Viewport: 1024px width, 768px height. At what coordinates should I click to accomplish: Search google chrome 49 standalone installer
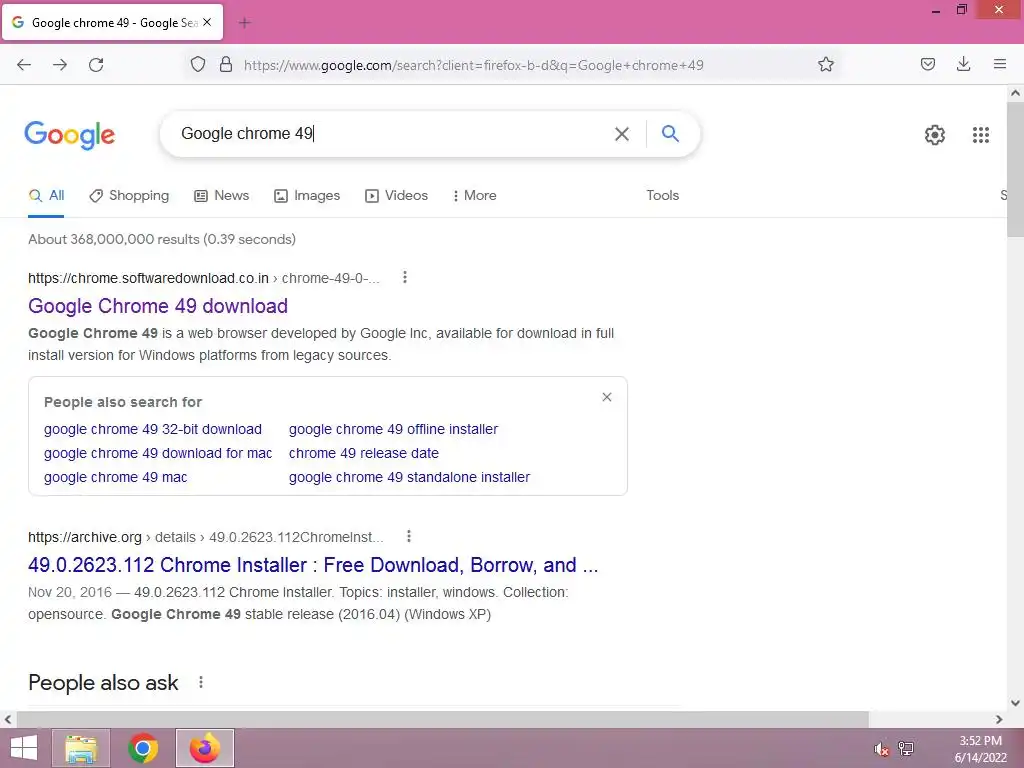point(409,477)
